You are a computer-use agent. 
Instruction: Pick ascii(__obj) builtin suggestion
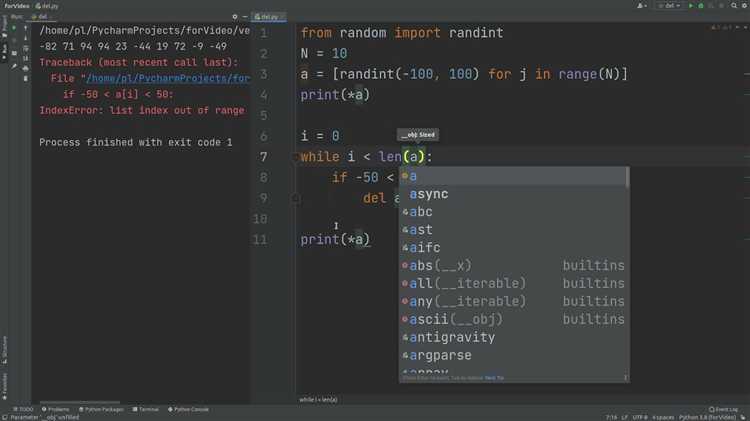[513, 320]
